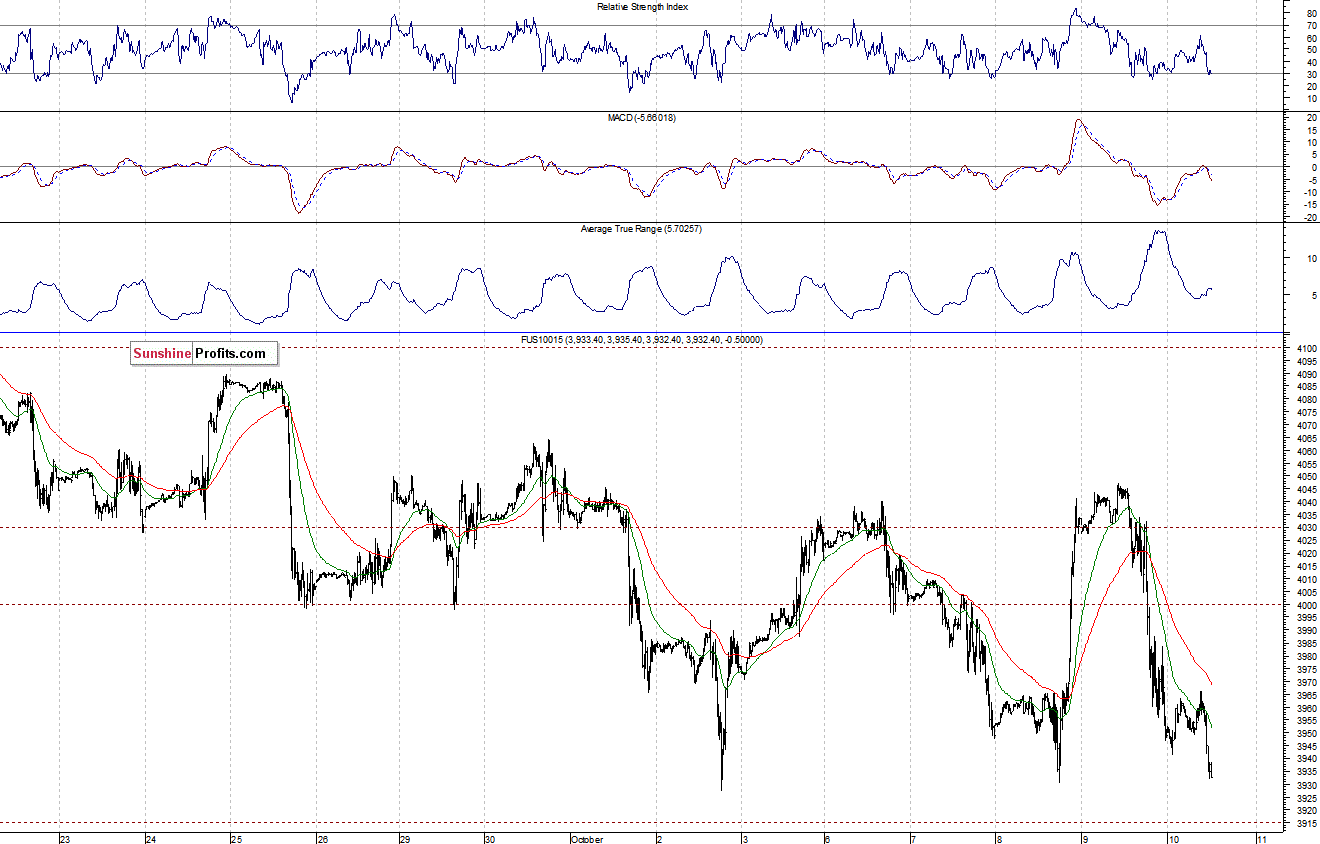
Task: Select date label 11 on time axis
Action: tap(1262, 839)
